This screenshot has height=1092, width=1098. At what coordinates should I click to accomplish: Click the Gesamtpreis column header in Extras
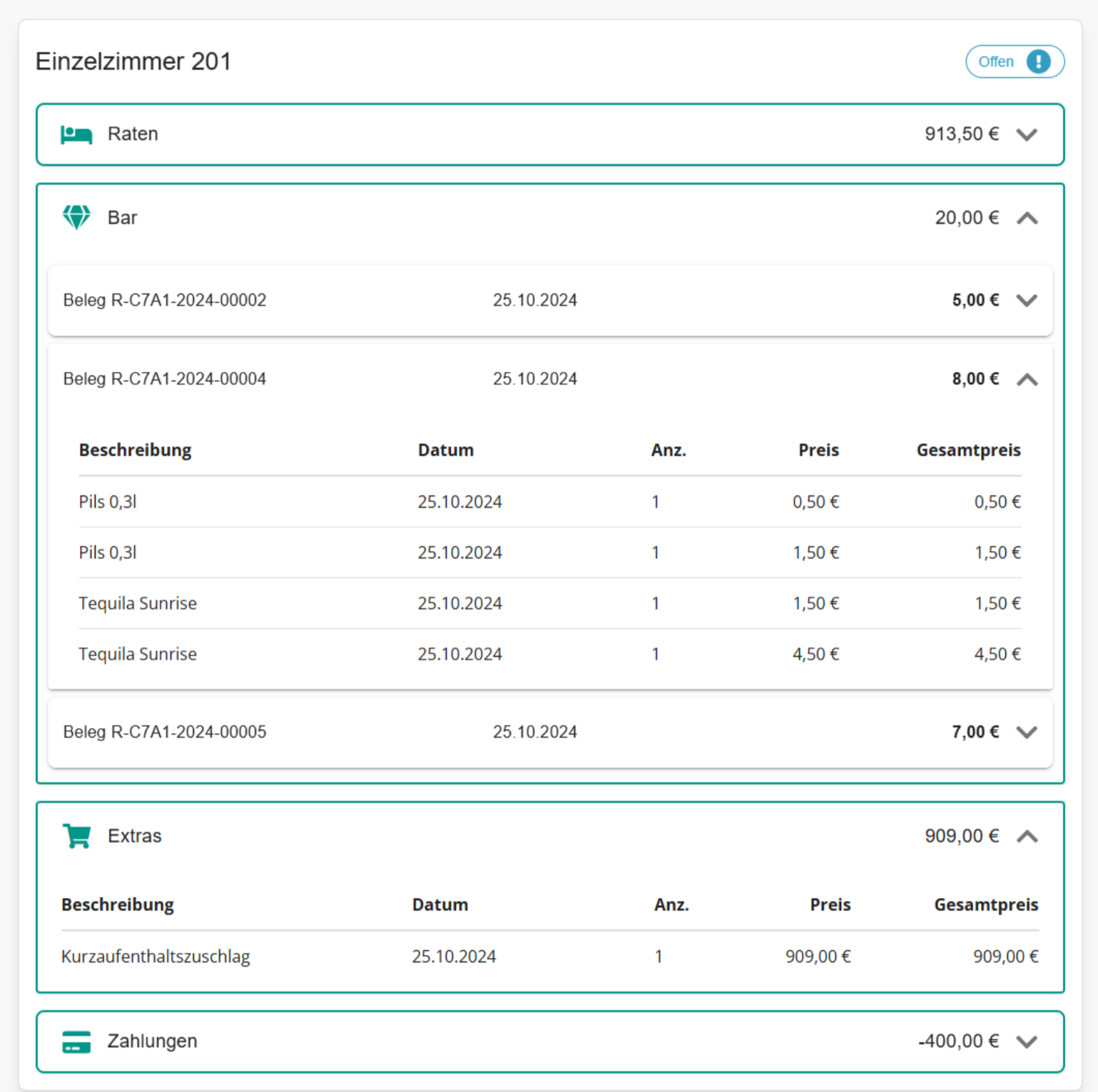(985, 905)
